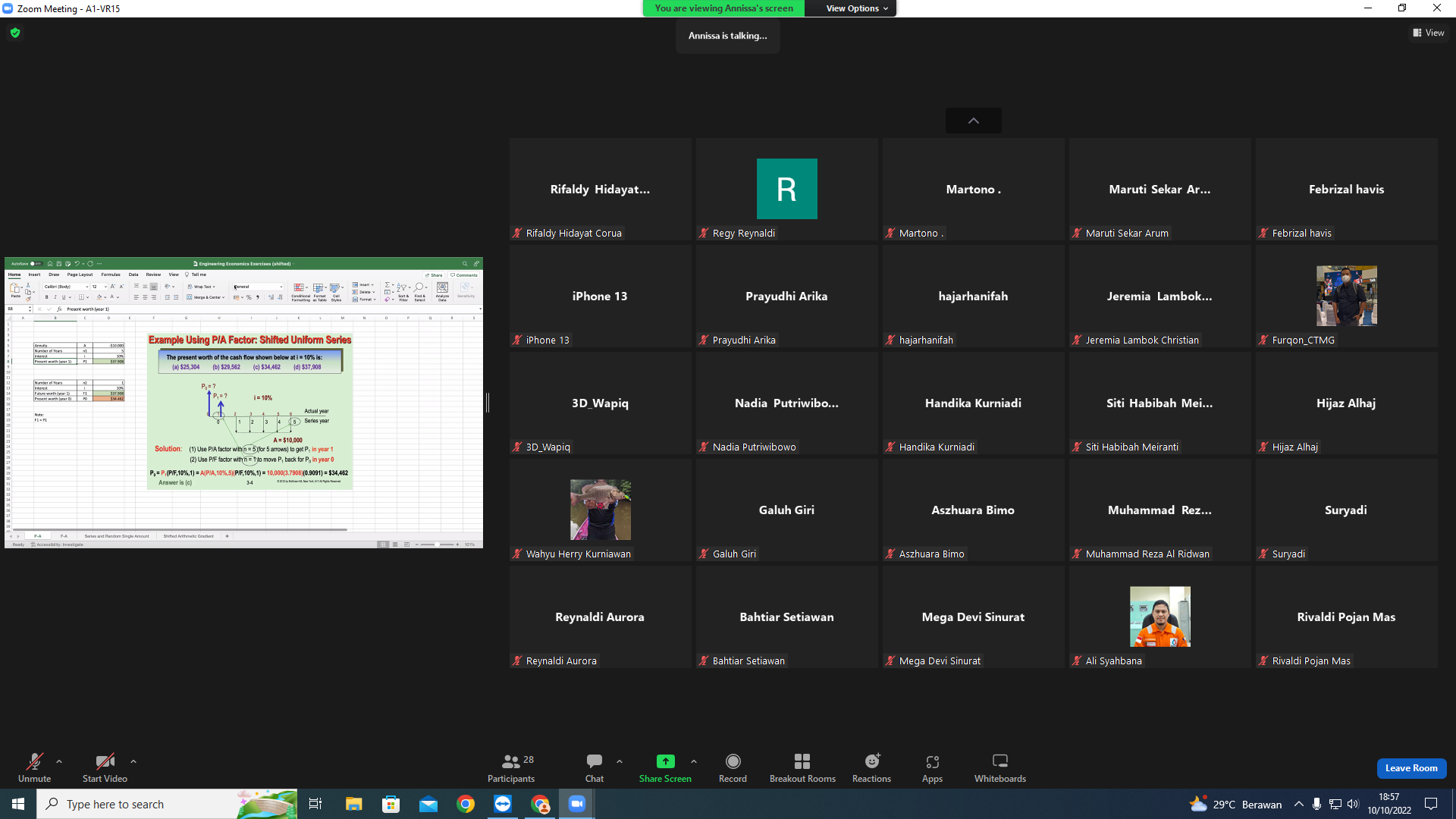The image size is (1456, 819).
Task: Open Breakout Rooms
Action: click(802, 767)
